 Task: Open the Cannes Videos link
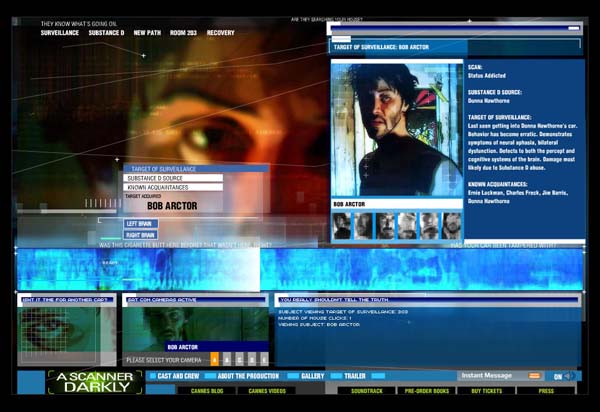click(x=267, y=391)
